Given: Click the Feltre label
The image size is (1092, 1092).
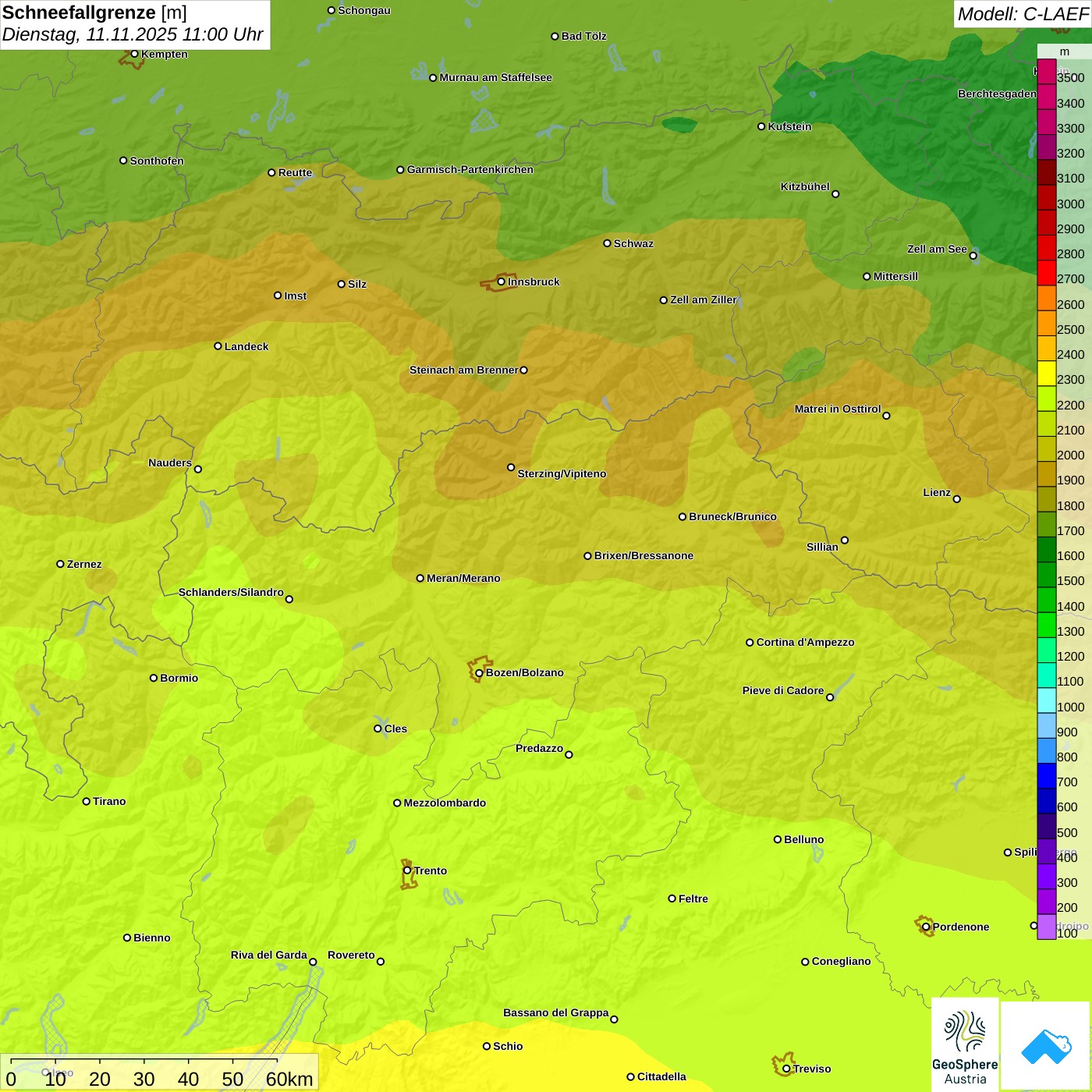Looking at the screenshot, I should [x=693, y=899].
